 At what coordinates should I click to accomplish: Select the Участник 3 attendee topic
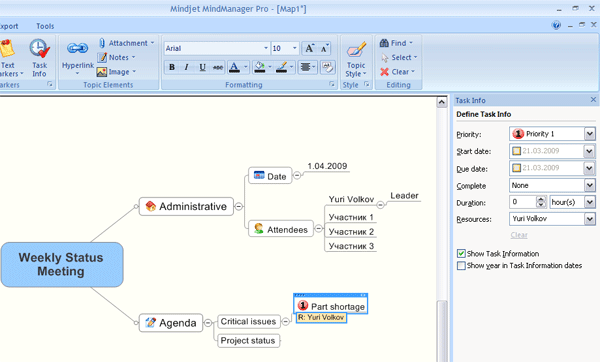pyautogui.click(x=351, y=246)
